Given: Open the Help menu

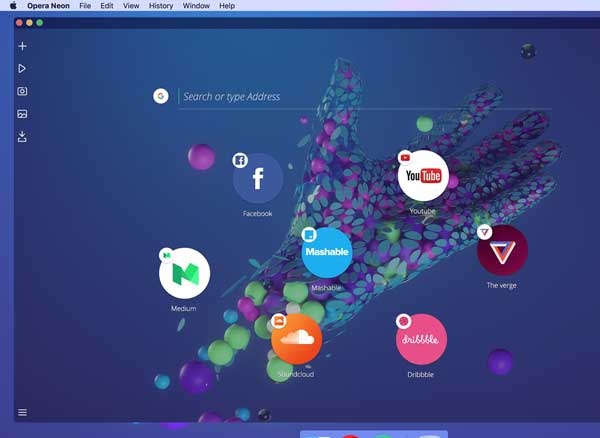Looking at the screenshot, I should click(227, 6).
